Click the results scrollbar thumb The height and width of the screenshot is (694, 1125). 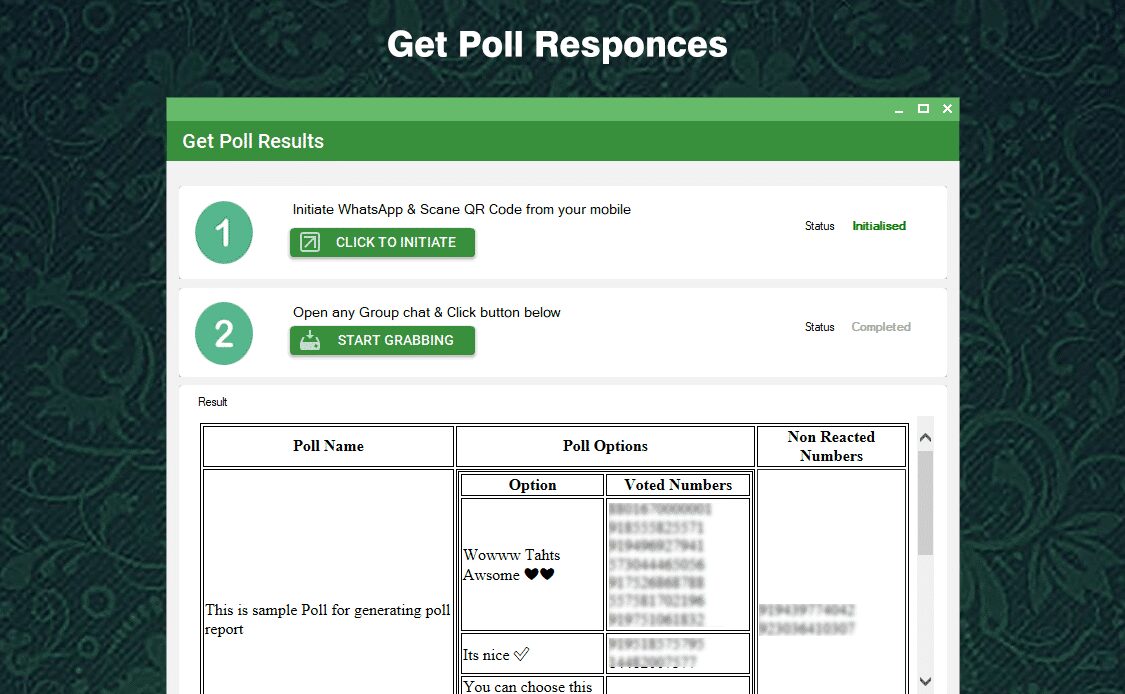pyautogui.click(x=925, y=502)
